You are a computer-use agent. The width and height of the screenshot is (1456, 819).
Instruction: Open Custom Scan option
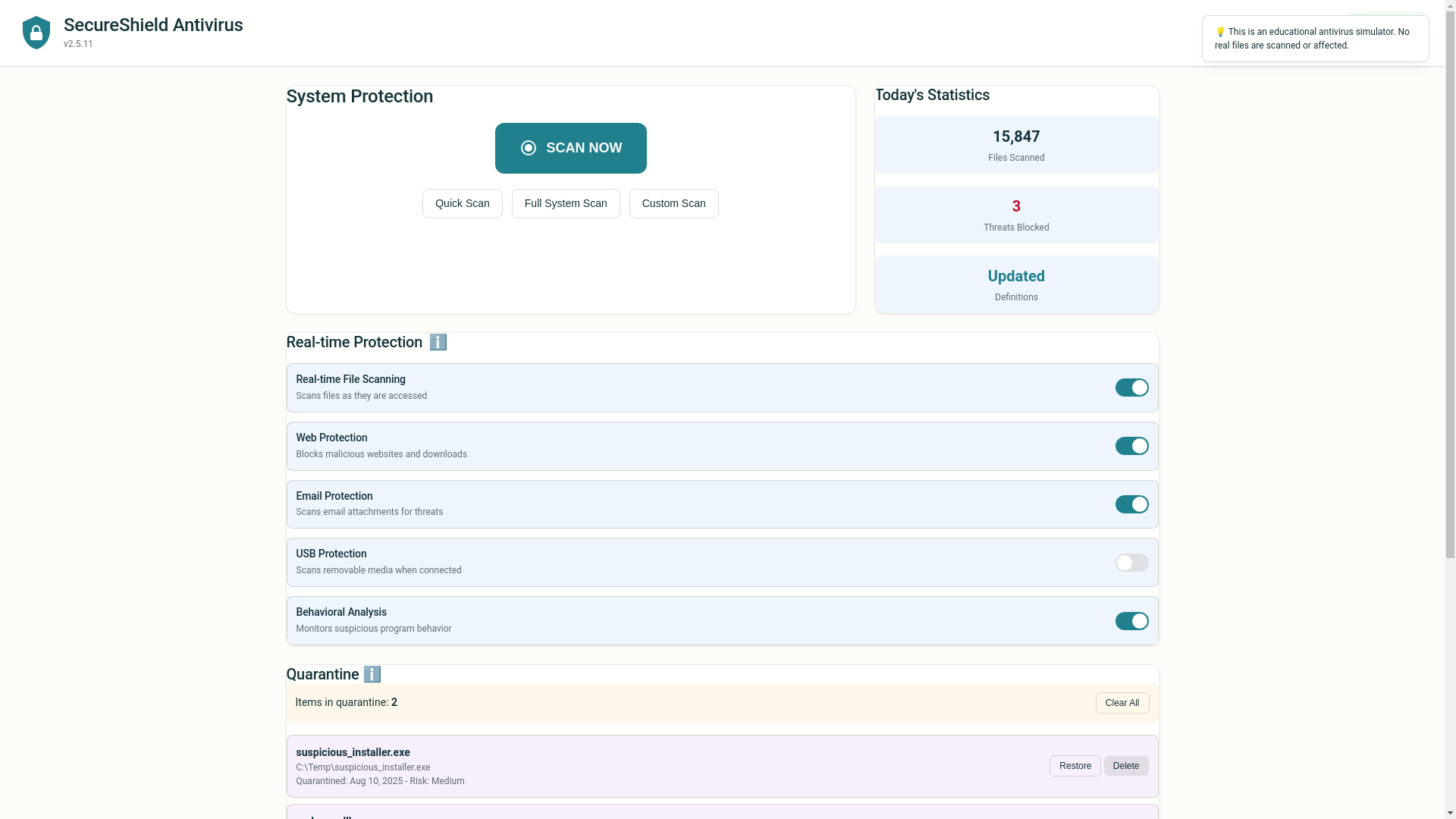(674, 203)
